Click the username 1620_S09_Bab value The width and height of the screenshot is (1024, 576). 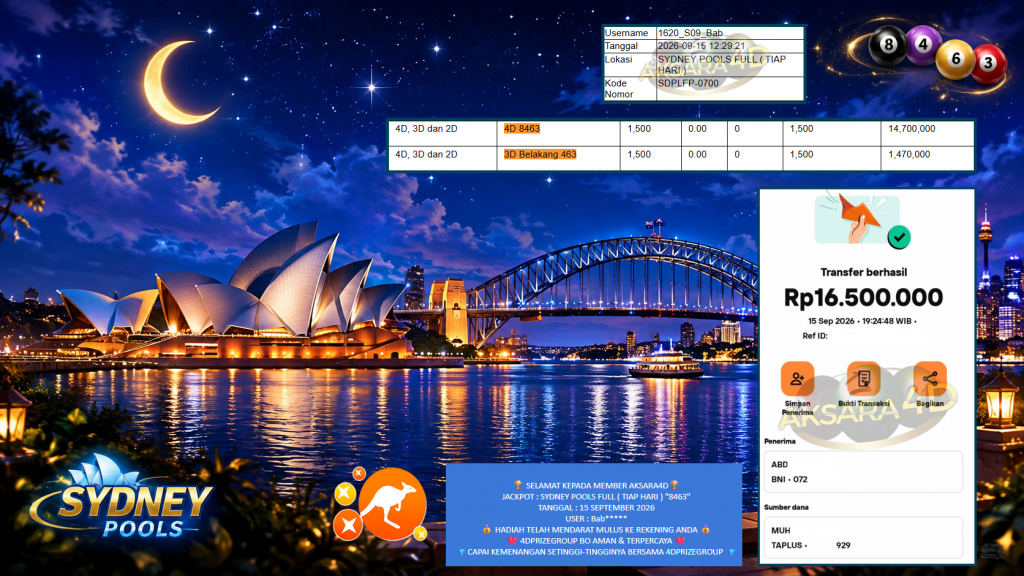click(x=690, y=33)
